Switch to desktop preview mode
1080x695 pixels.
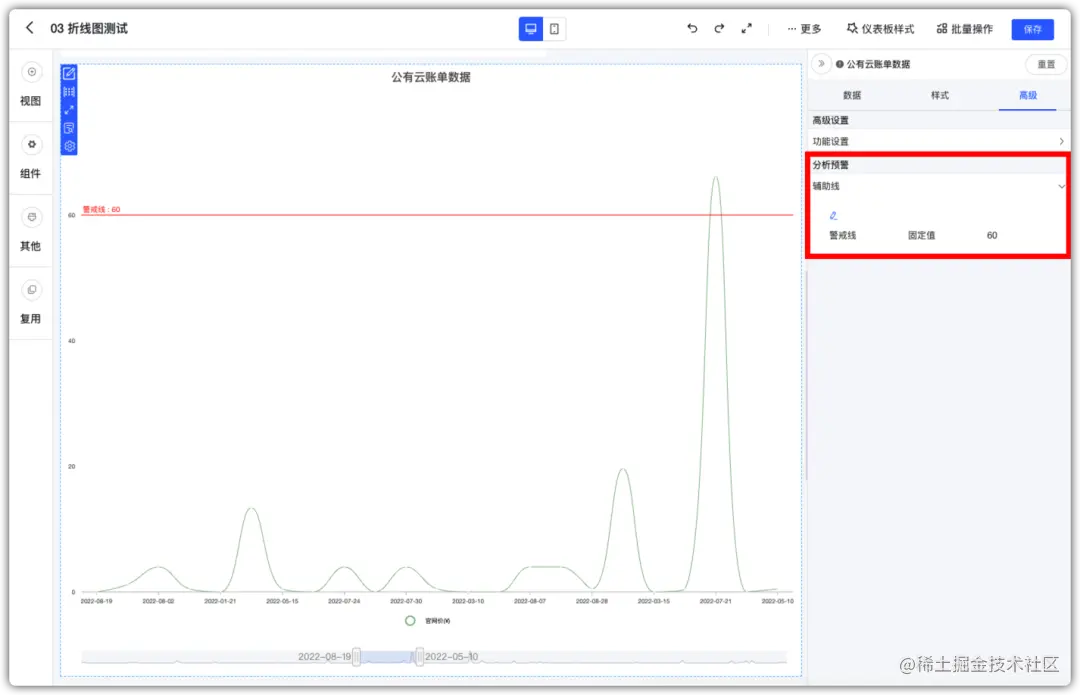pos(530,29)
